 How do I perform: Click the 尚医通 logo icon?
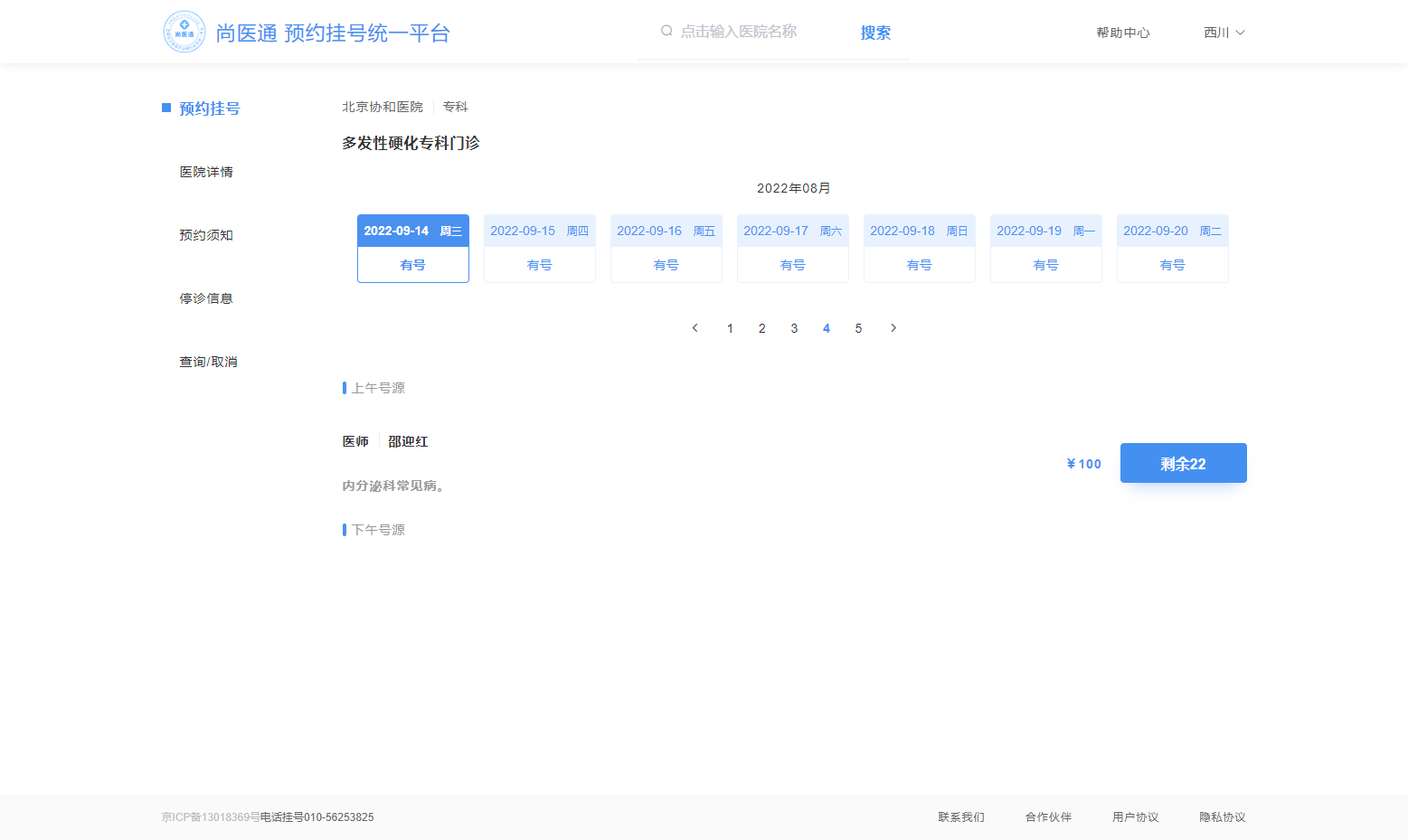point(184,33)
